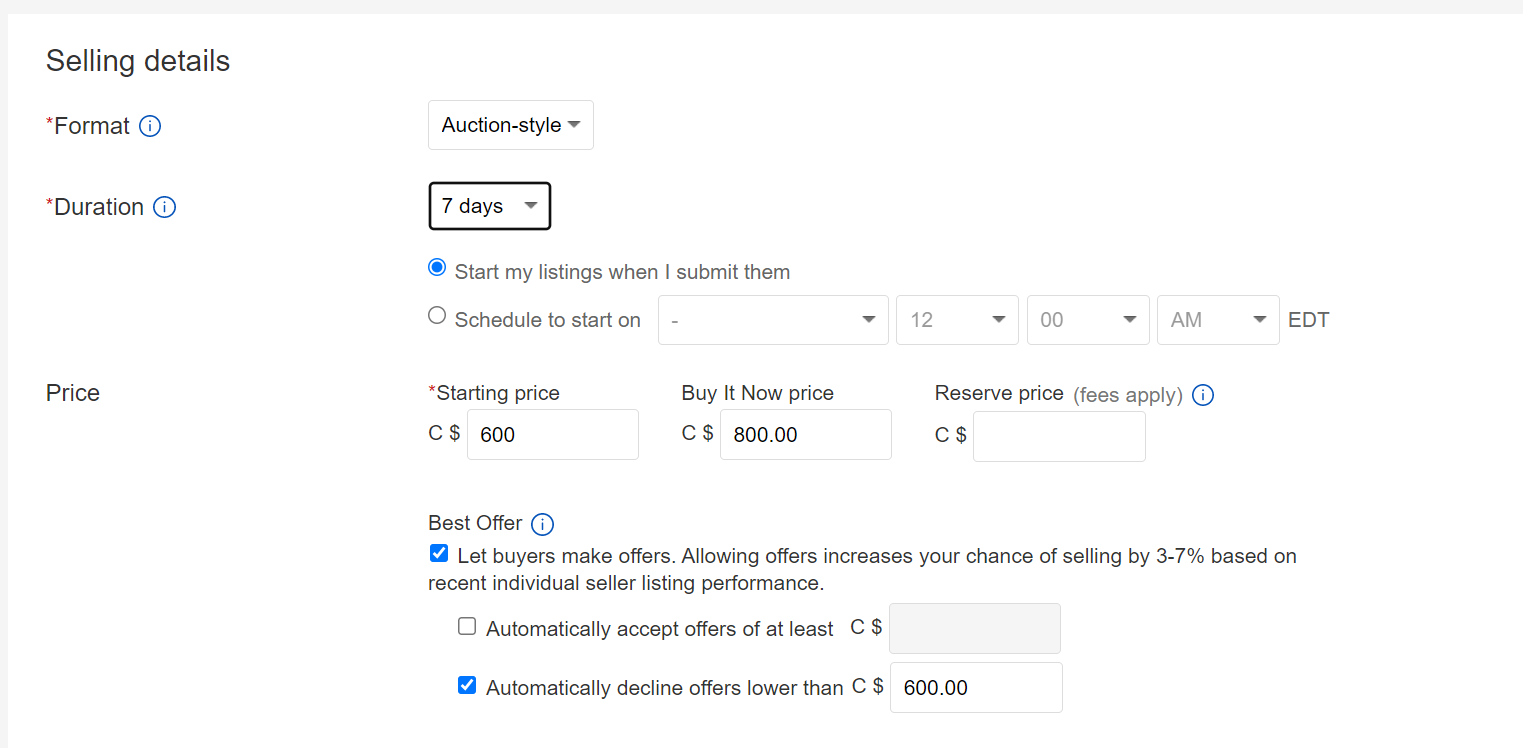Open the schedule hour dropdown showing 12
Screen dimensions: 1523x748
(957, 320)
